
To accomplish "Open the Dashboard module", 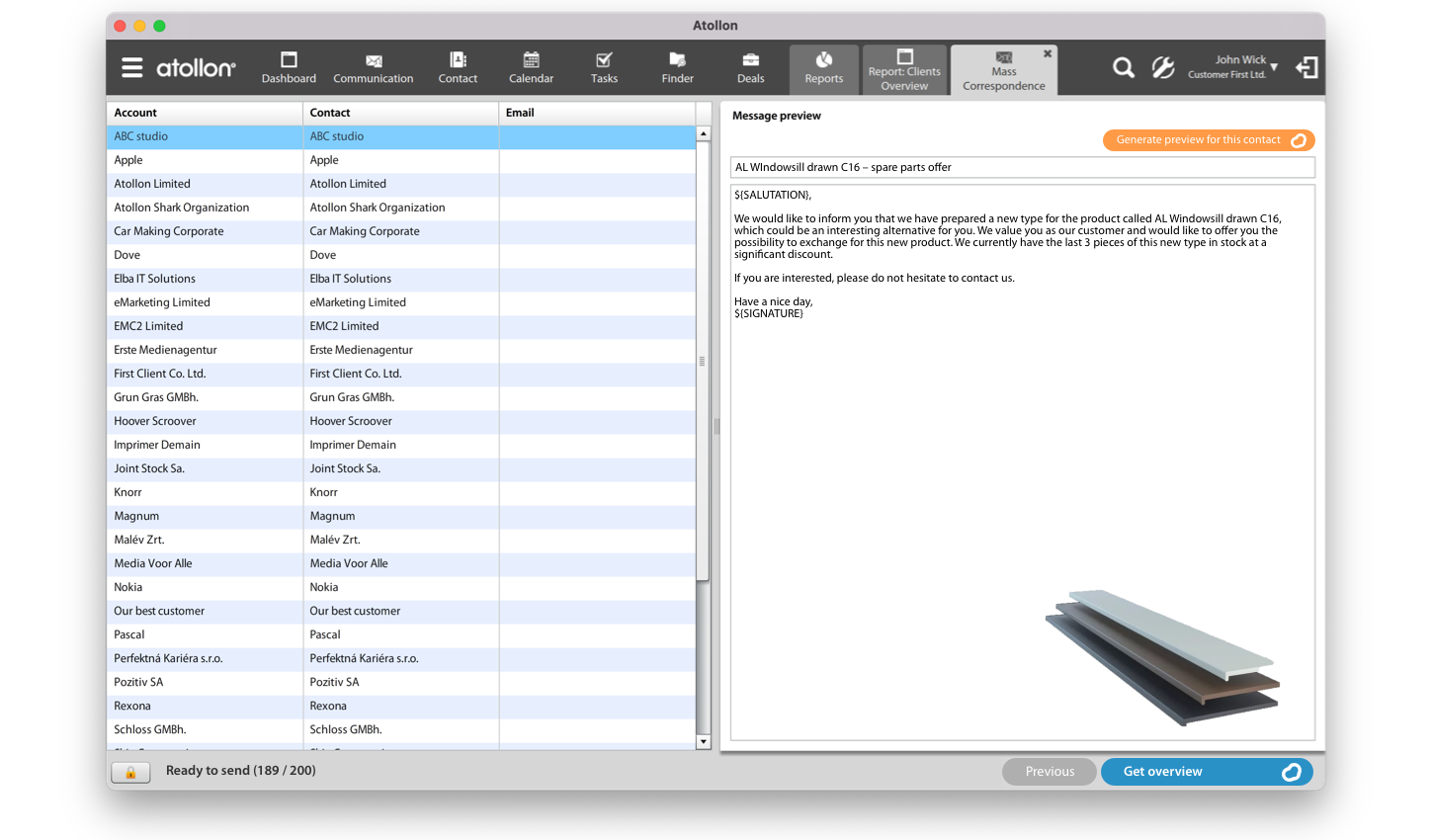I will coord(289,68).
